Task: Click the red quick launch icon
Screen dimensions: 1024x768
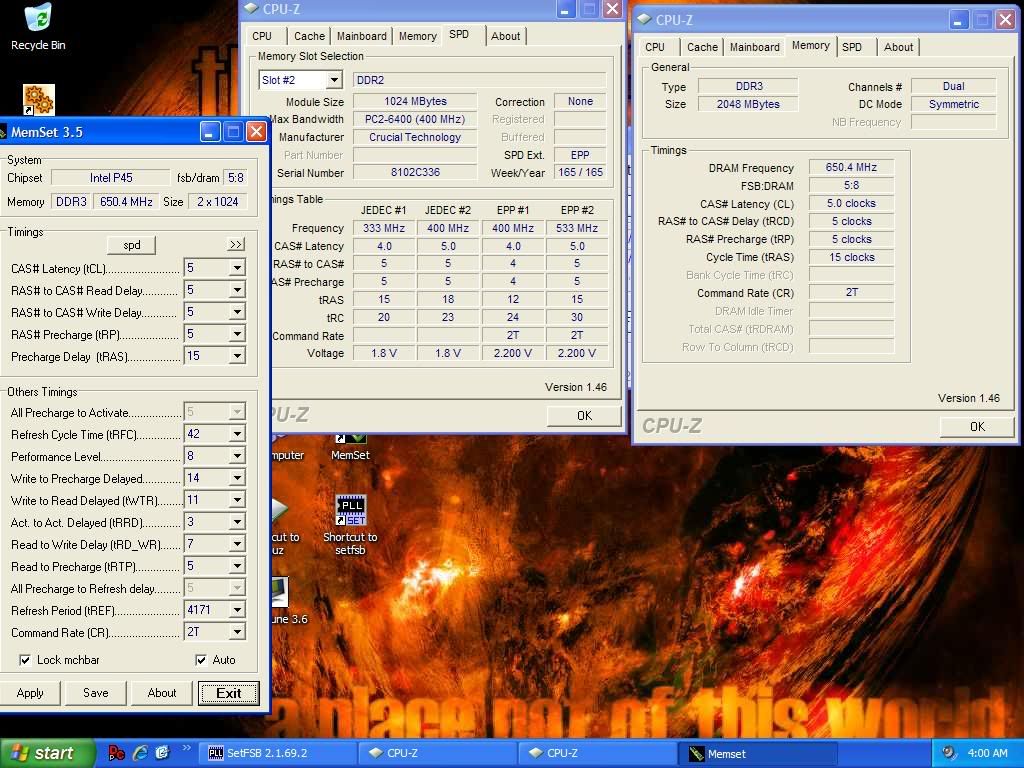Action: (x=117, y=753)
